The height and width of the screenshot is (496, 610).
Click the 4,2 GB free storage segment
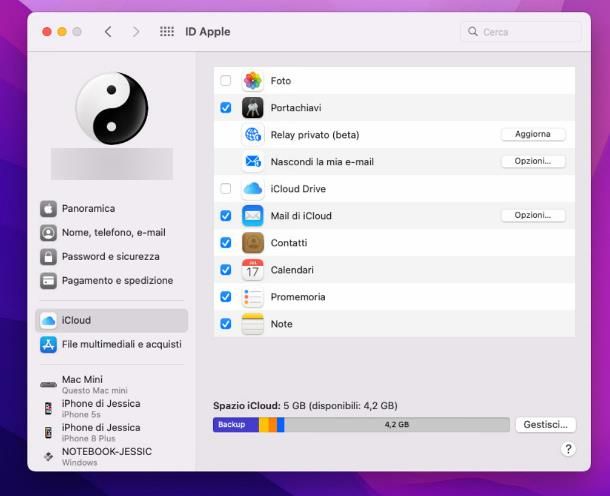pos(397,425)
